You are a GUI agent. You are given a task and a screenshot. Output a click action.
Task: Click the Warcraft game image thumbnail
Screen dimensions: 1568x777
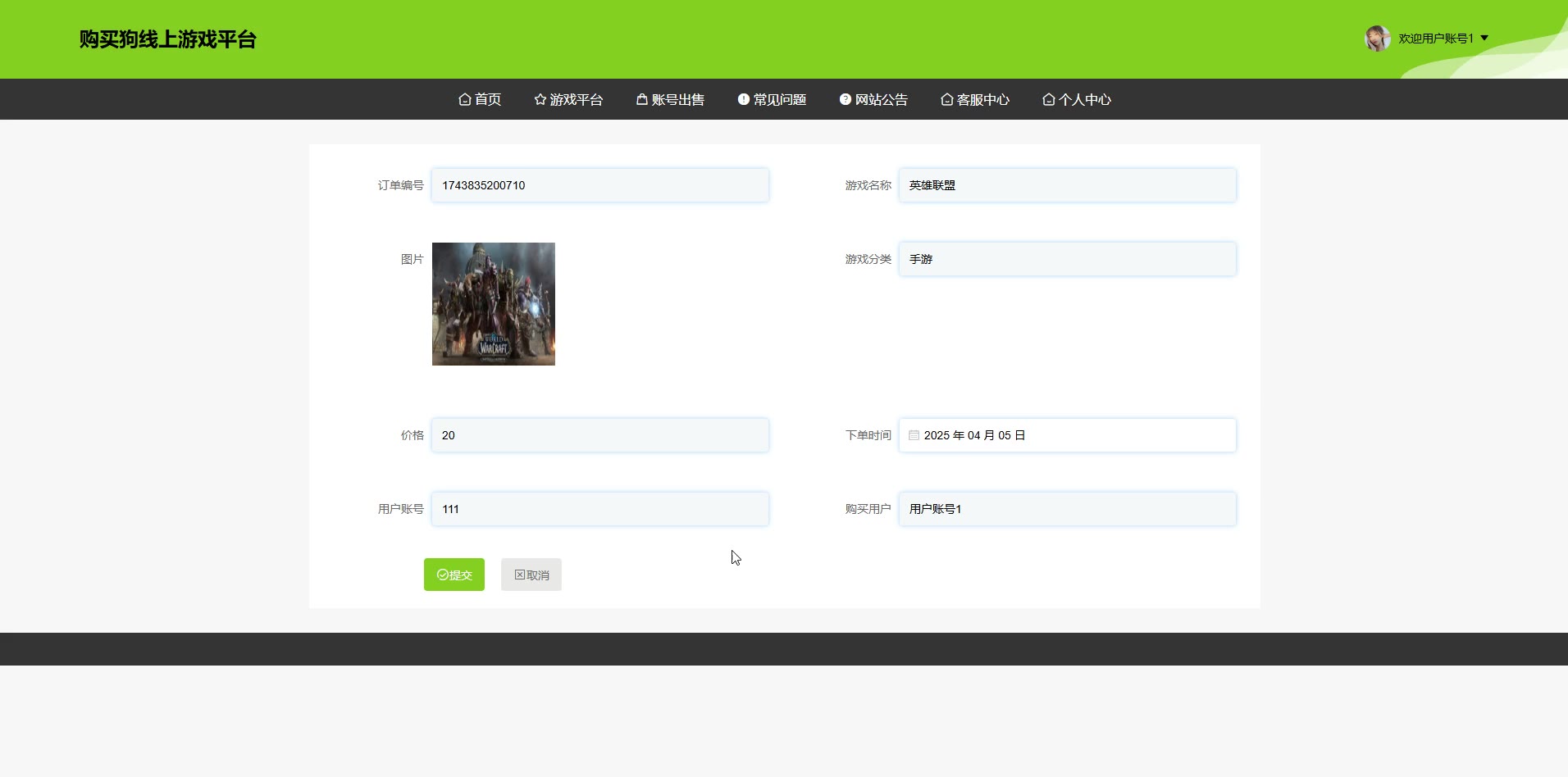click(x=494, y=304)
